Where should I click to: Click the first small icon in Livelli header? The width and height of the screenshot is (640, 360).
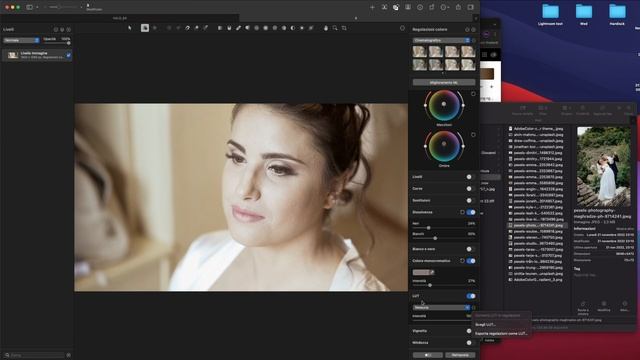56,30
